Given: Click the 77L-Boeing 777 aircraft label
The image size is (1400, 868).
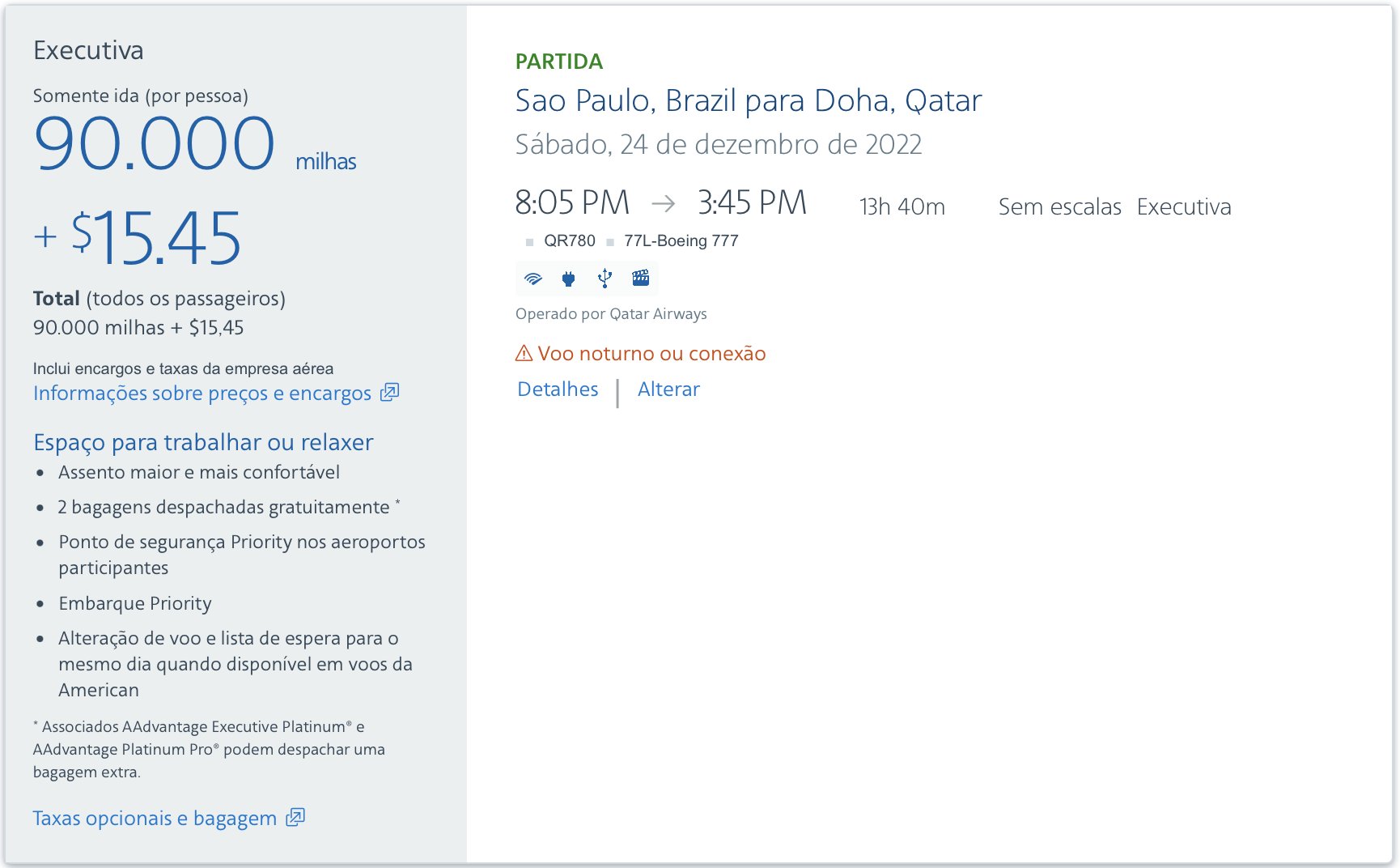Looking at the screenshot, I should 681,240.
